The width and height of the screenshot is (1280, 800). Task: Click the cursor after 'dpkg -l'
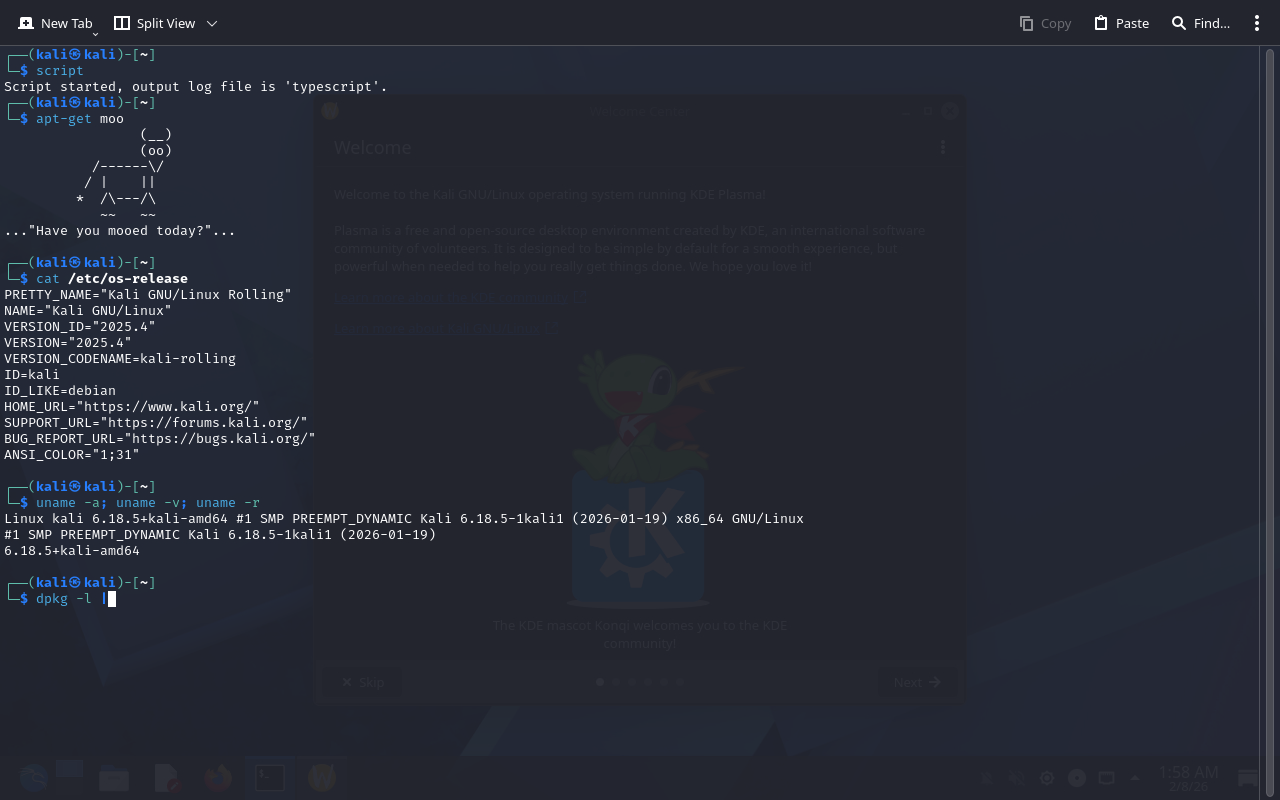pyautogui.click(x=111, y=599)
